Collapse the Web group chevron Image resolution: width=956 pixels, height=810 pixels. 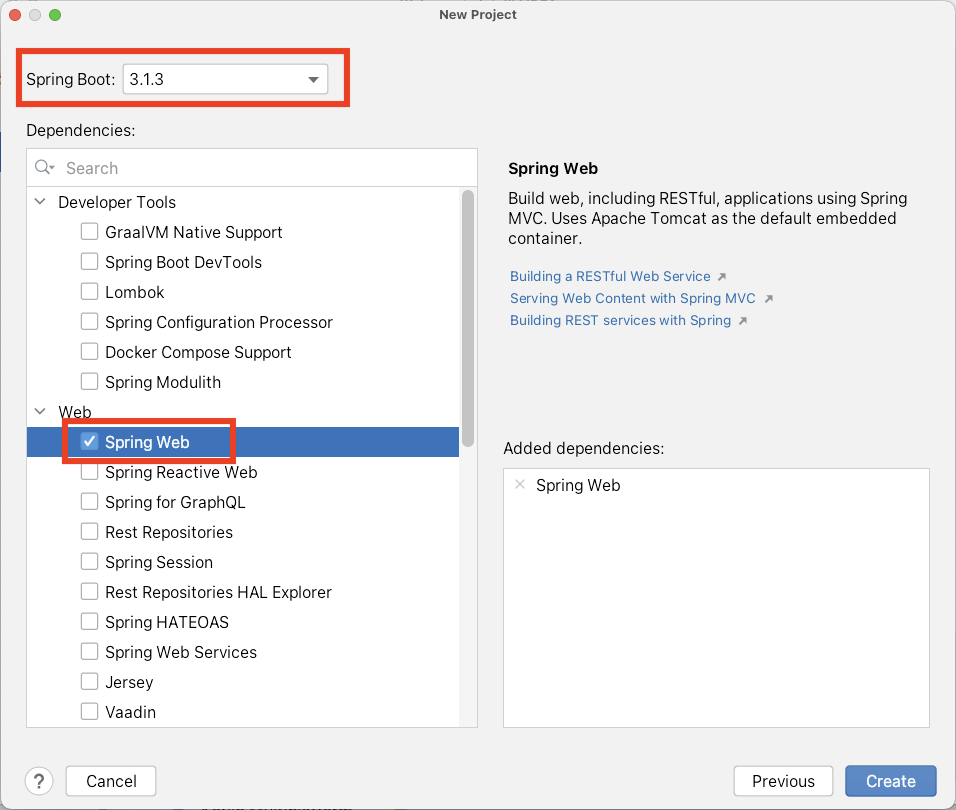(x=40, y=411)
